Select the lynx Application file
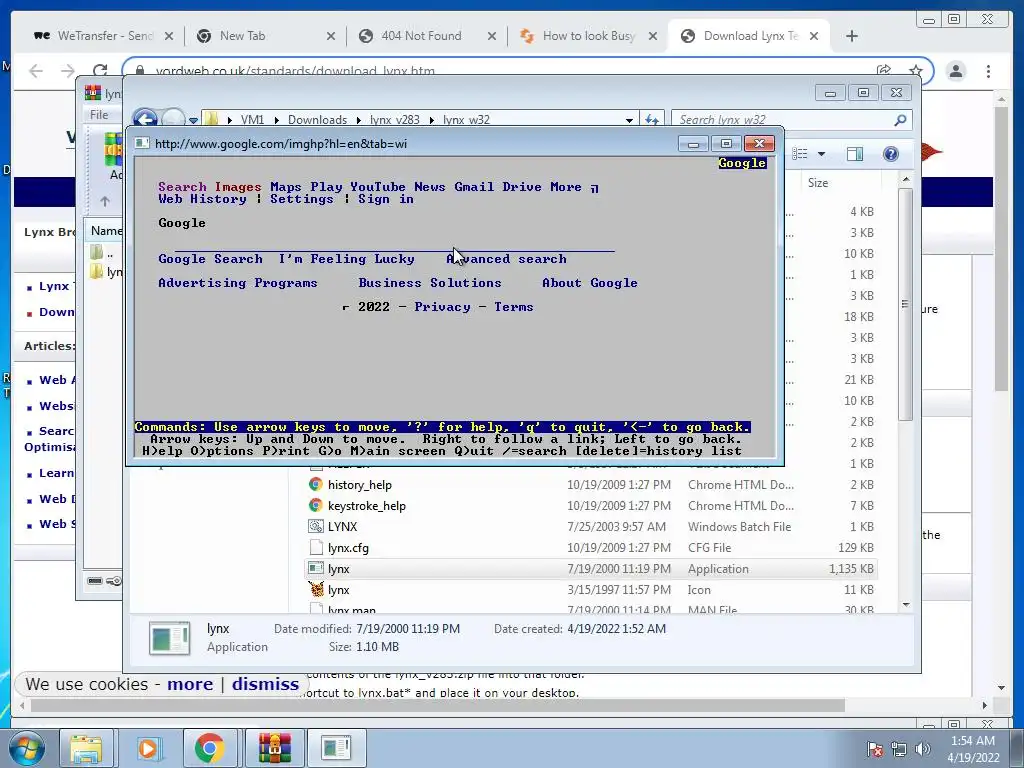Viewport: 1024px width, 768px height. point(591,568)
